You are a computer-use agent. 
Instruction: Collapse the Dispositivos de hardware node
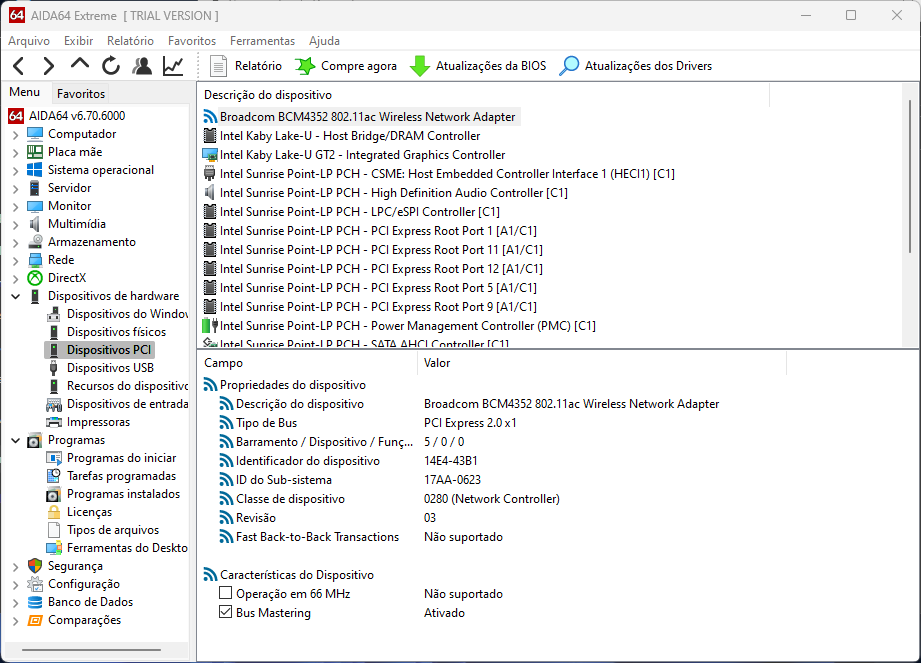15,297
